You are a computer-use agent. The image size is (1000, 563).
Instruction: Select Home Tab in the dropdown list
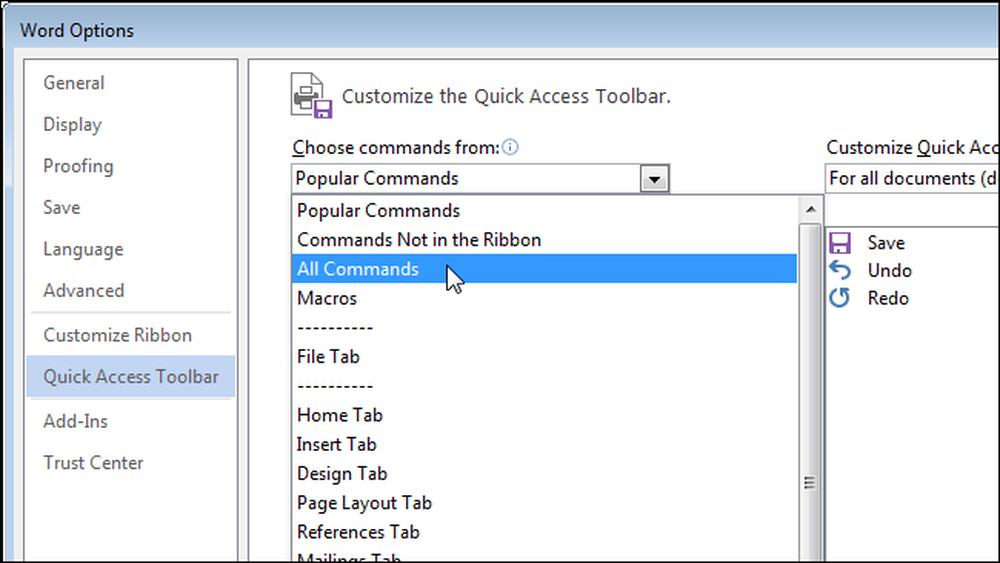tap(544, 415)
